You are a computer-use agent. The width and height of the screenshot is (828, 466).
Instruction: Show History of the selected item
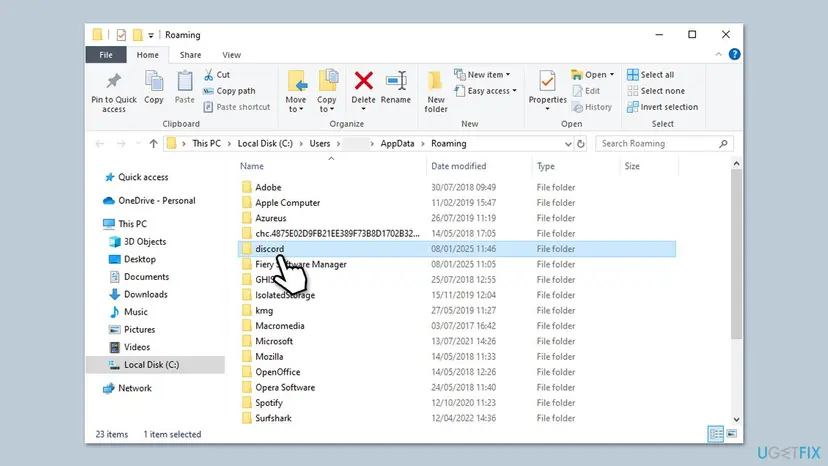click(x=592, y=107)
